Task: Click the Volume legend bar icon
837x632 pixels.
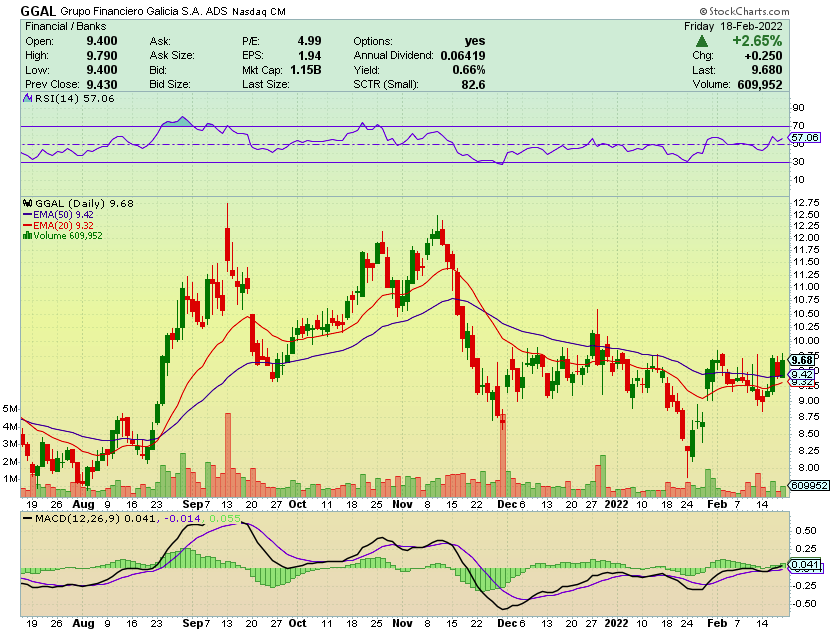Action: tap(27, 236)
